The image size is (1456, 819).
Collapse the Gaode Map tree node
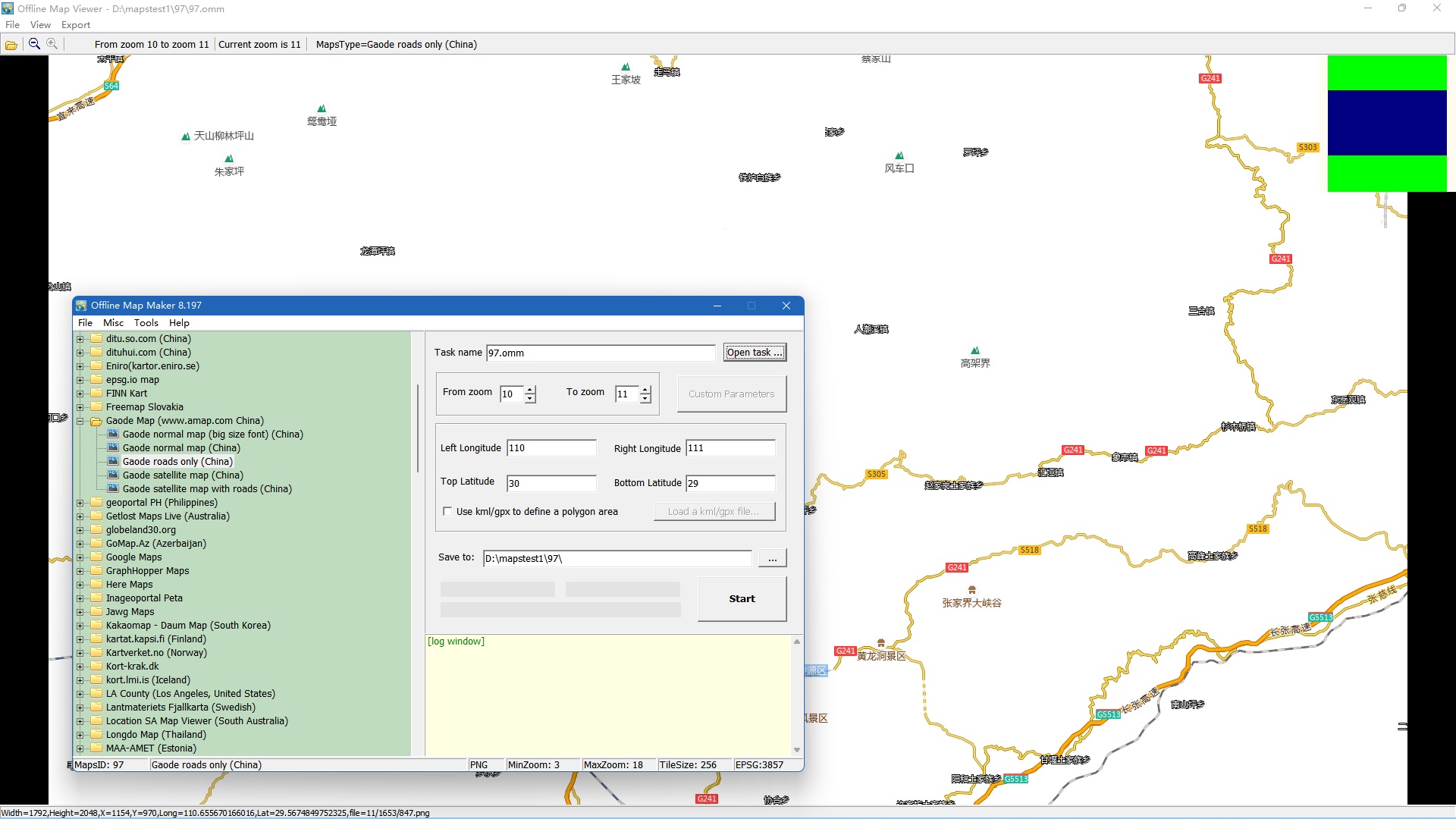tap(80, 421)
